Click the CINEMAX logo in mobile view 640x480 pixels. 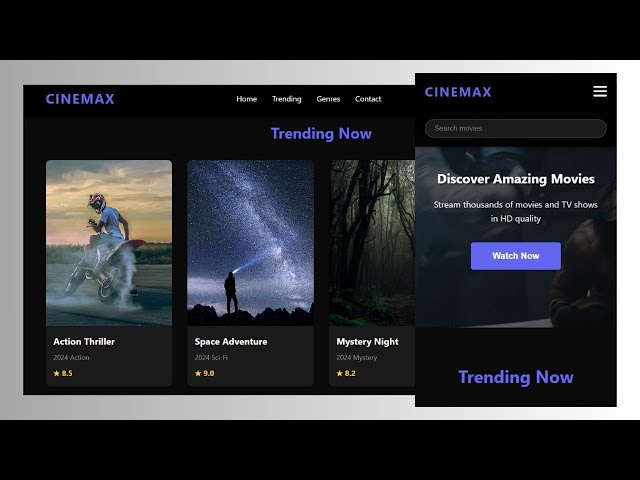458,92
